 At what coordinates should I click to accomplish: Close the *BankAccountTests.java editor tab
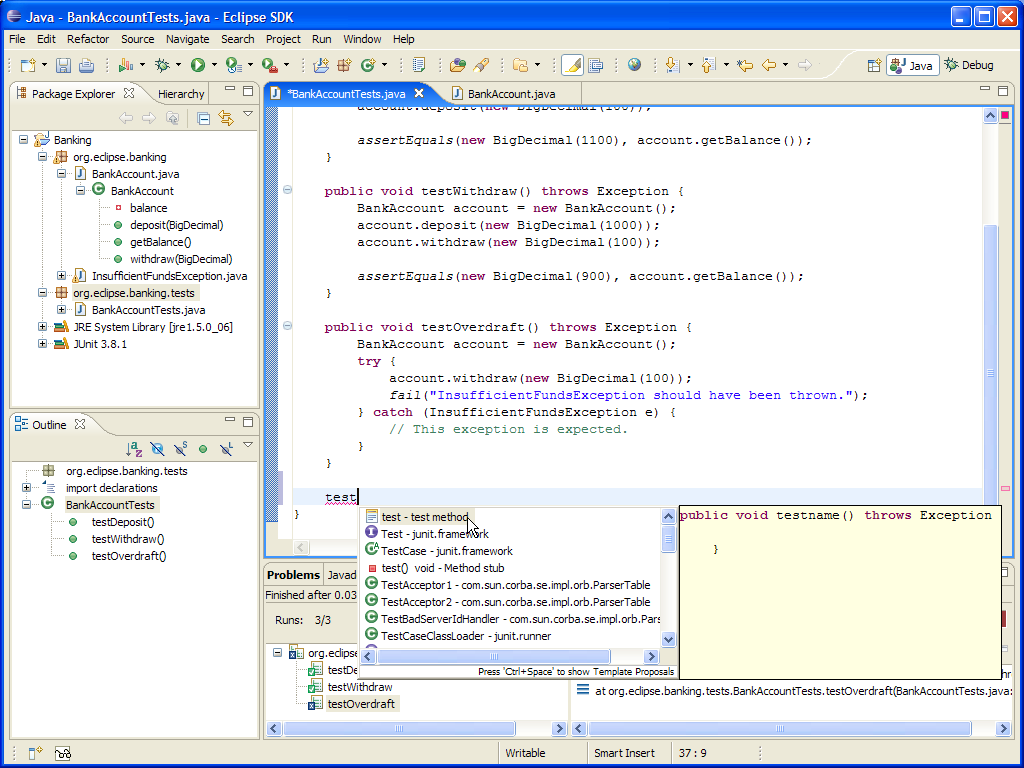click(419, 93)
